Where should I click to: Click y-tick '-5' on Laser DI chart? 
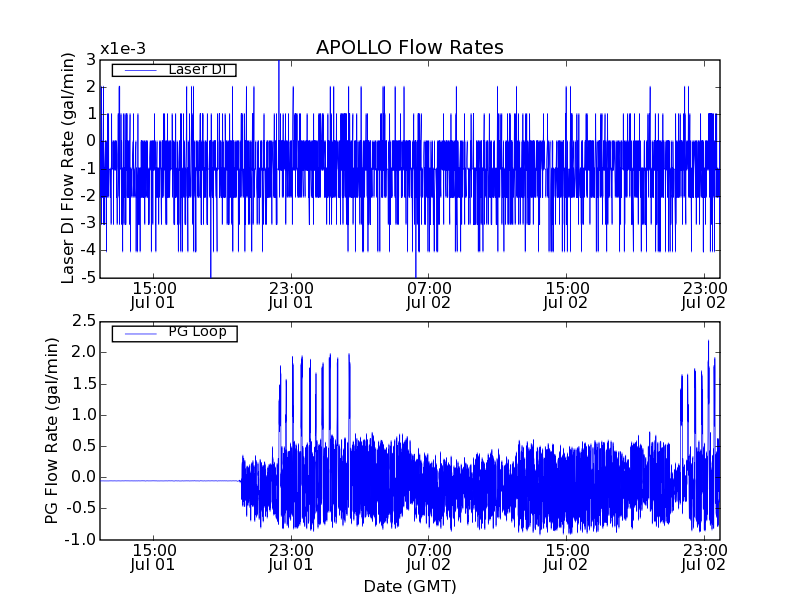(88, 278)
